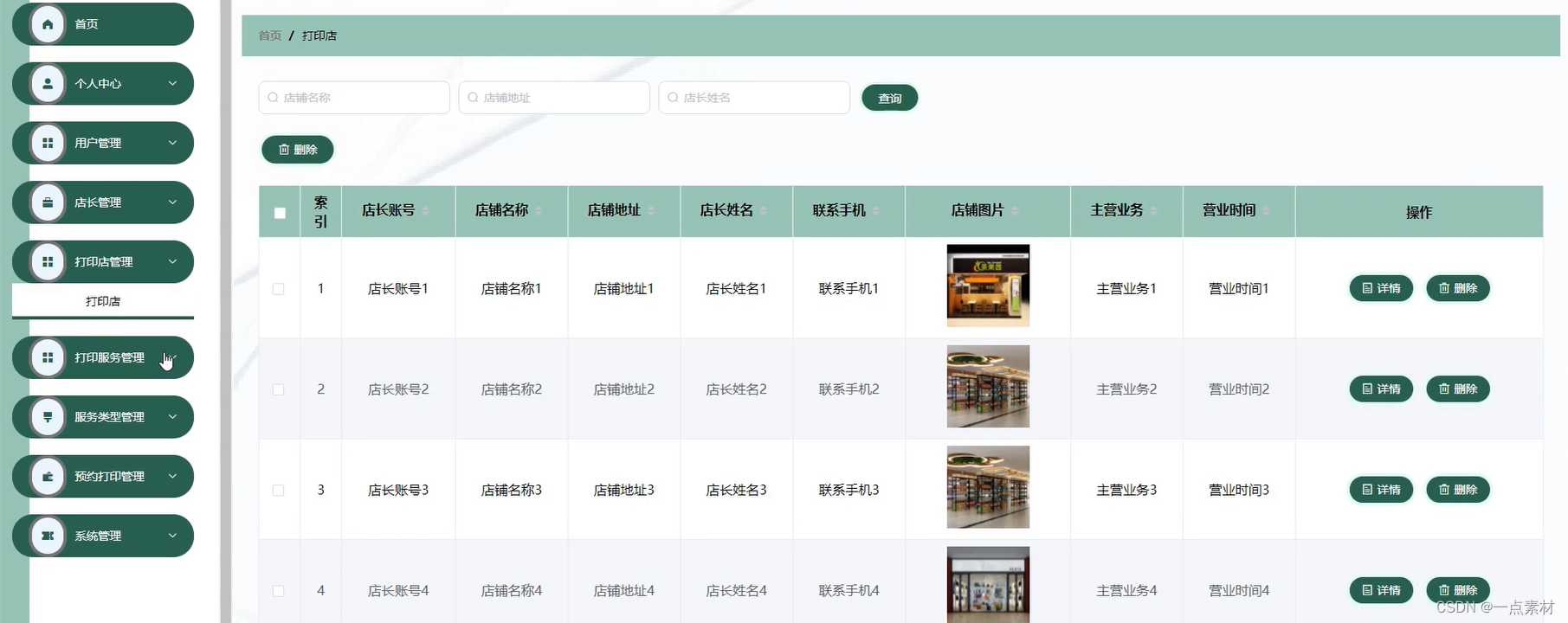Delete the 店长账号1 row

pos(1458,288)
